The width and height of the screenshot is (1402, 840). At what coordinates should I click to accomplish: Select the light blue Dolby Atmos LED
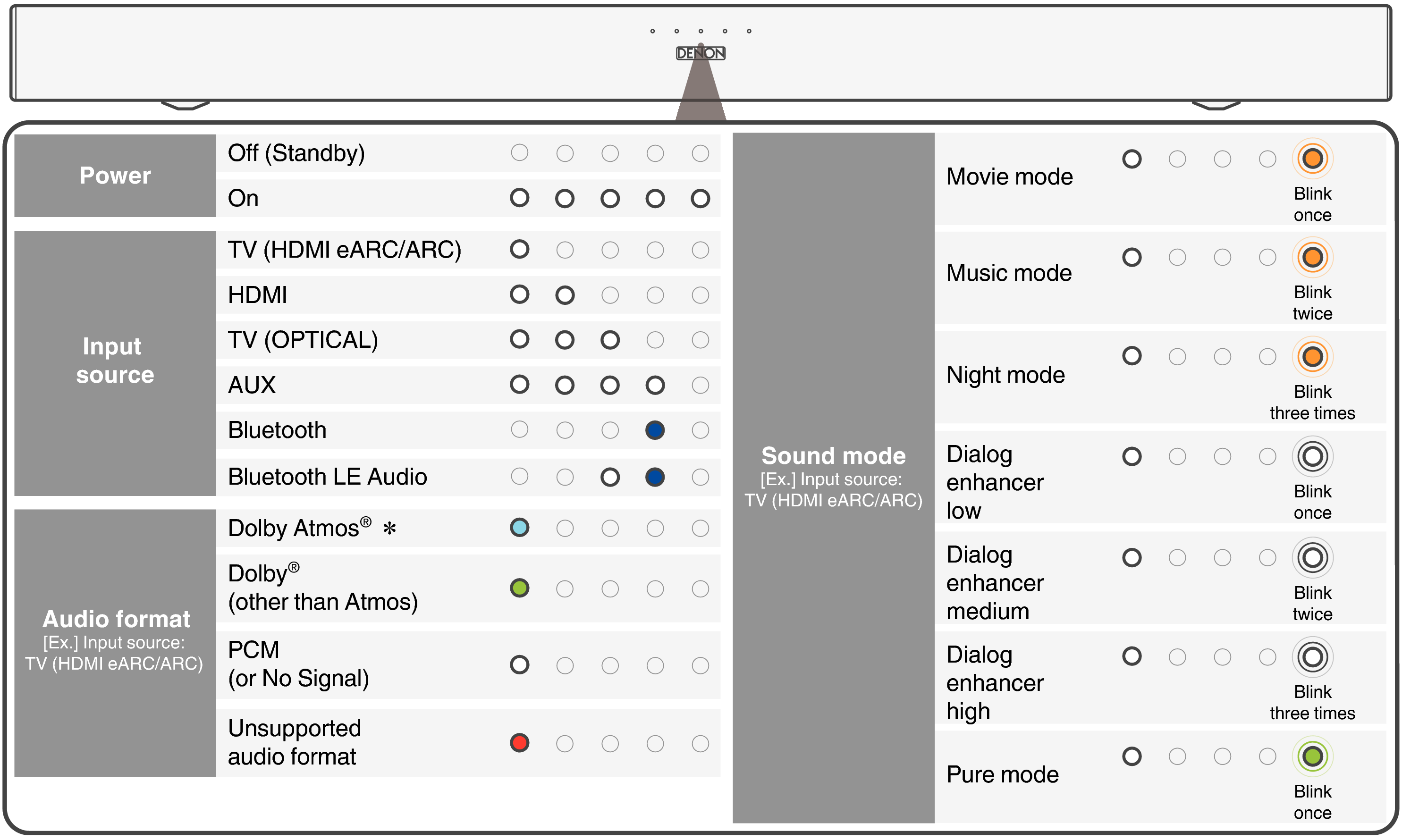pos(519,528)
